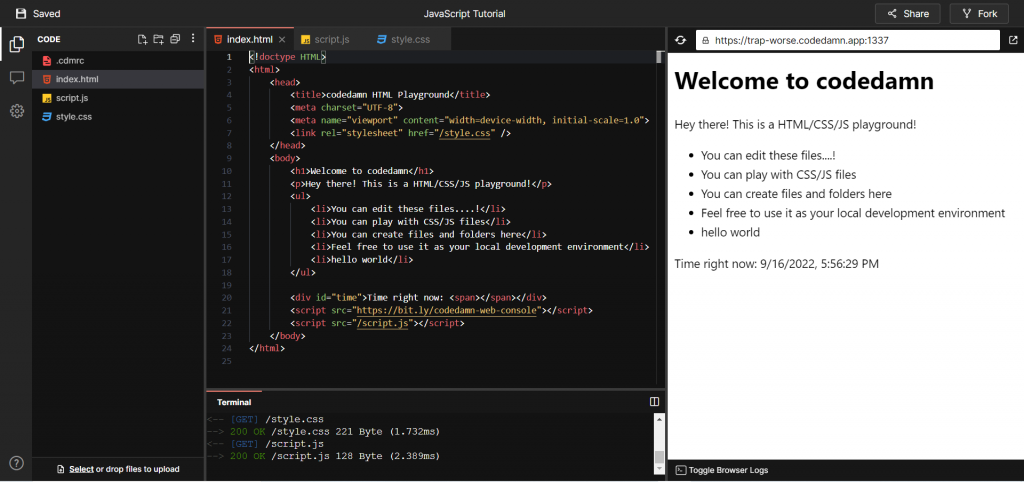Collapse all folders icon in CODE panel
Screen dimensions: 1024x482
pyautogui.click(x=174, y=39)
